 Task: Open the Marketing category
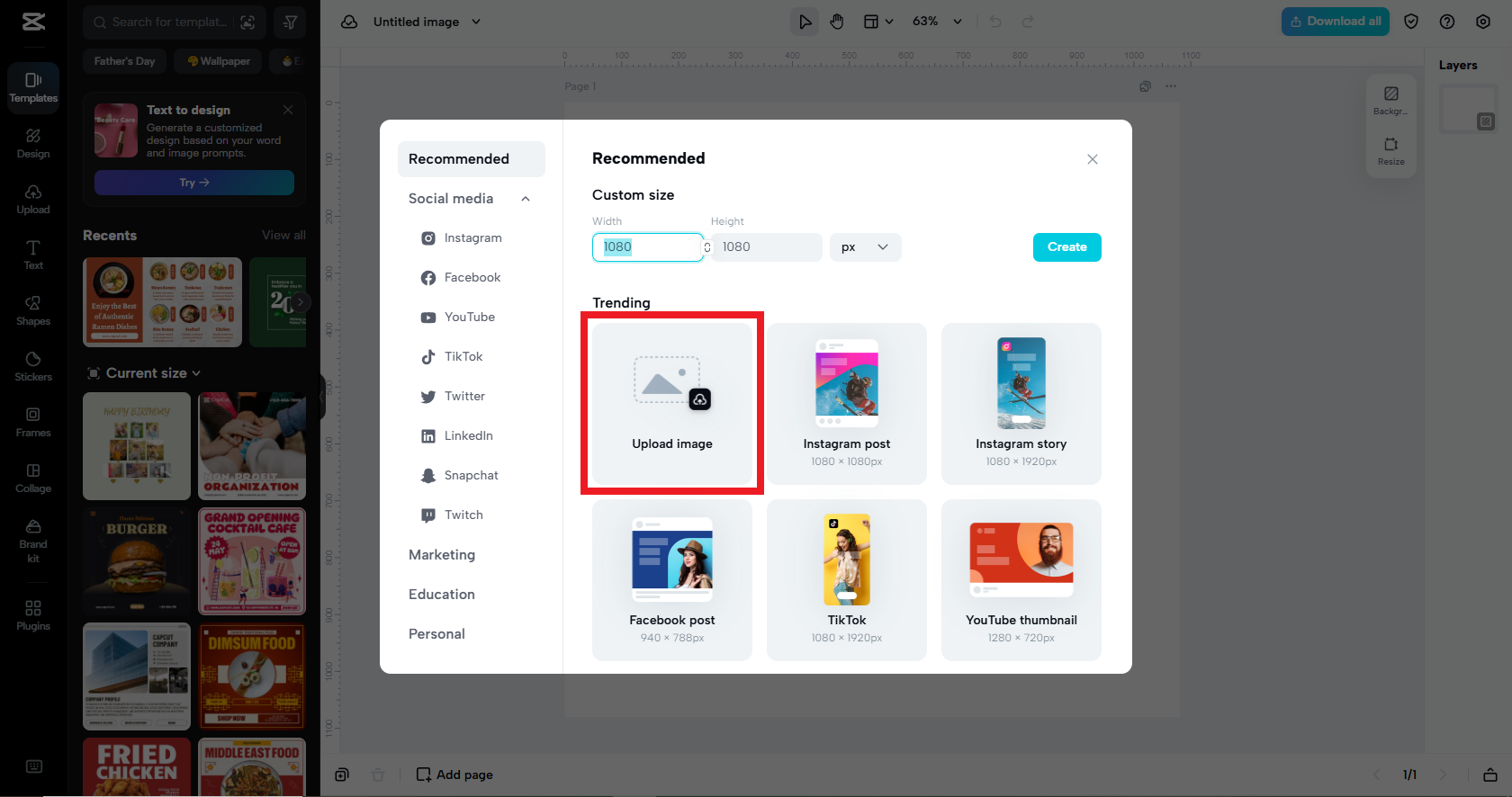(472, 555)
